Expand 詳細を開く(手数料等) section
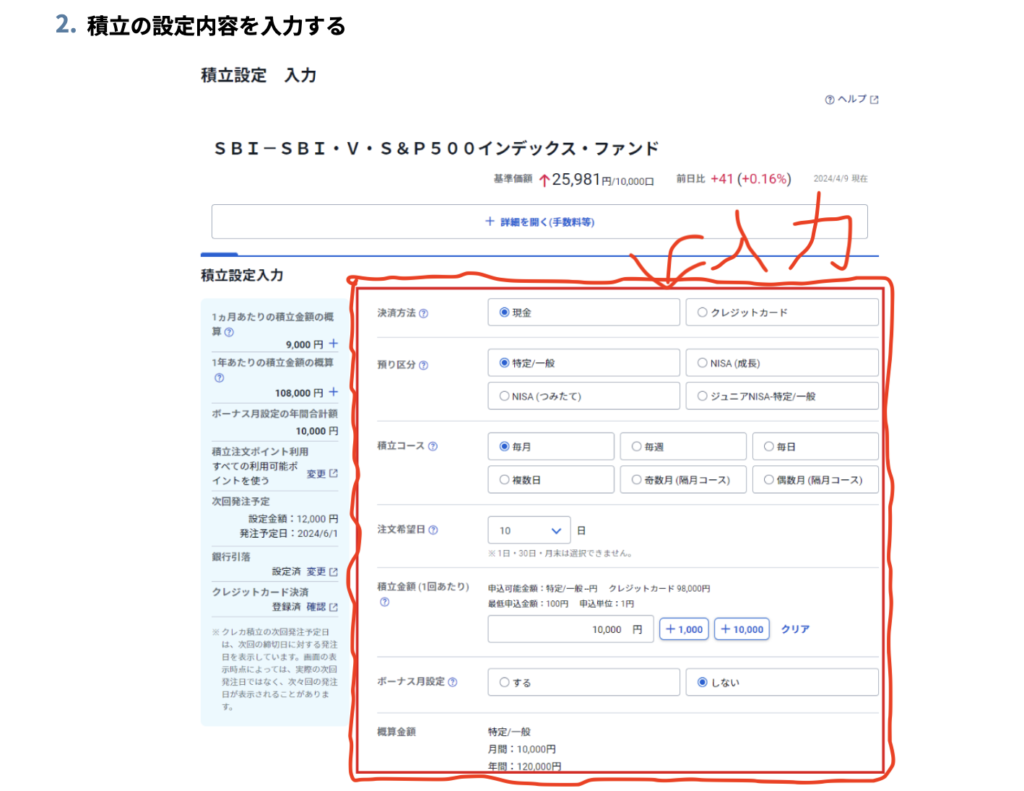Screen dimensions: 1024x791 point(539,222)
